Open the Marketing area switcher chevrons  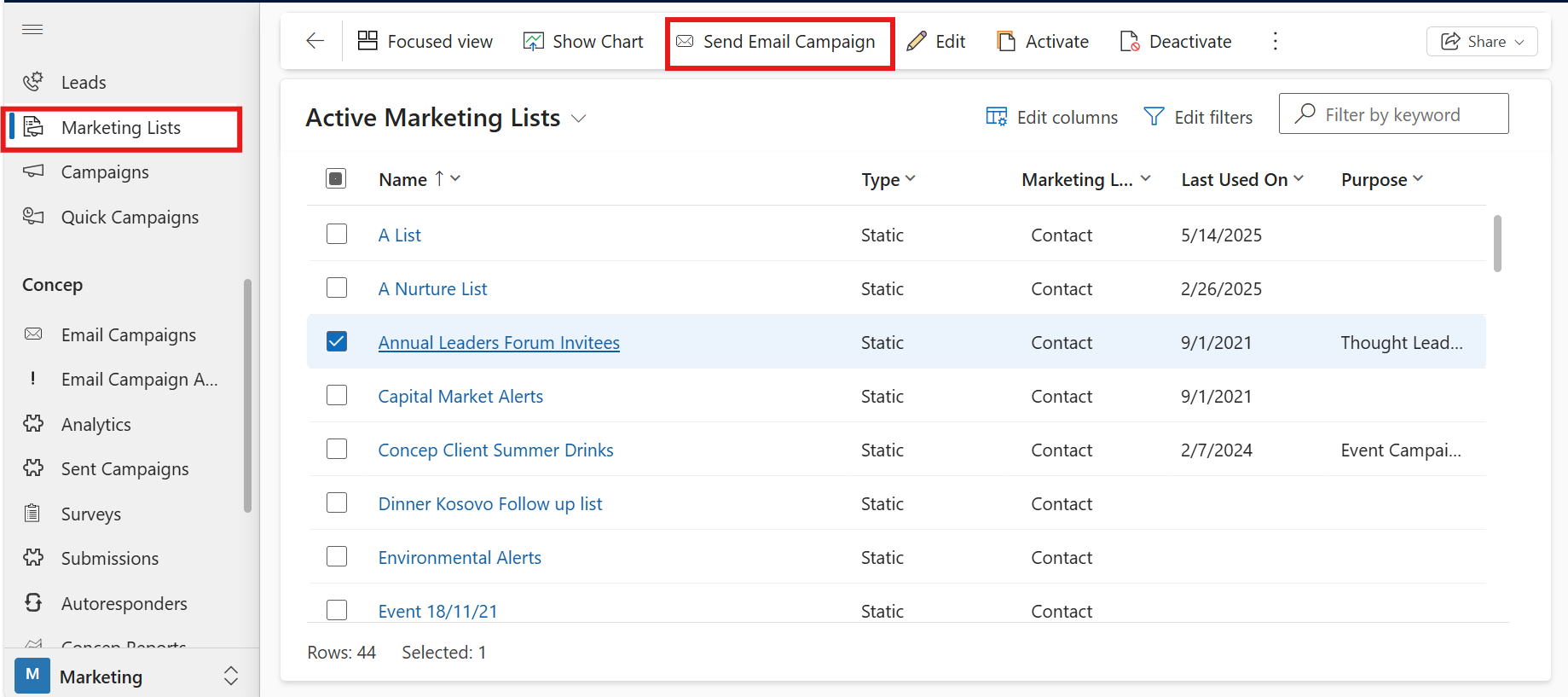pos(231,676)
